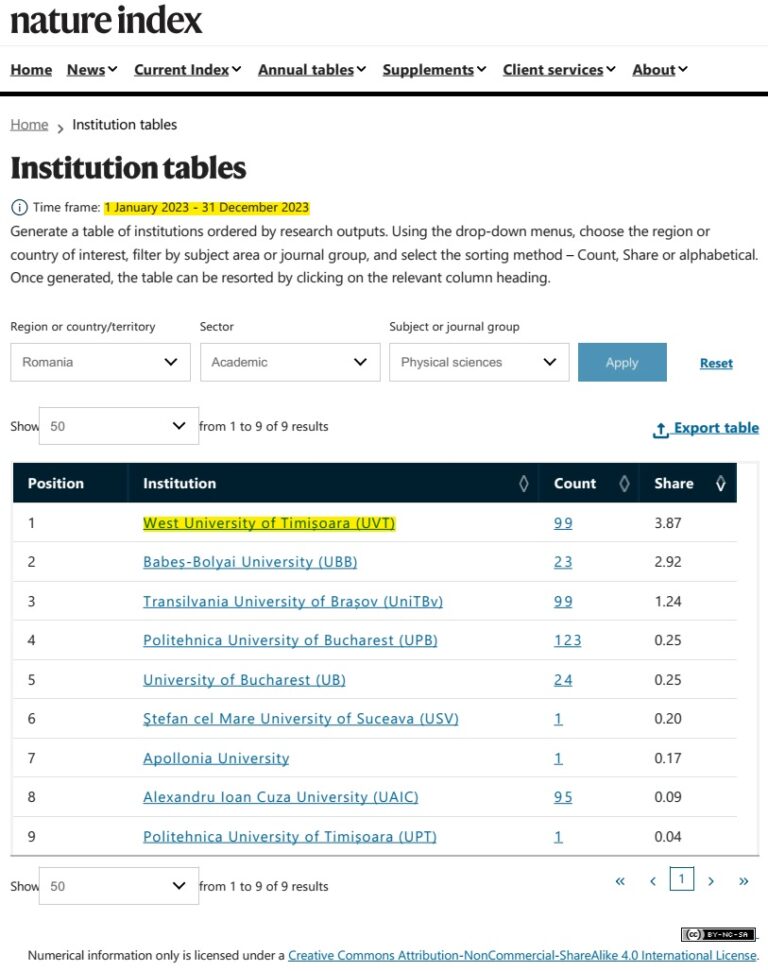Click the time frame info icon
The image size is (768, 971).
pos(19,208)
